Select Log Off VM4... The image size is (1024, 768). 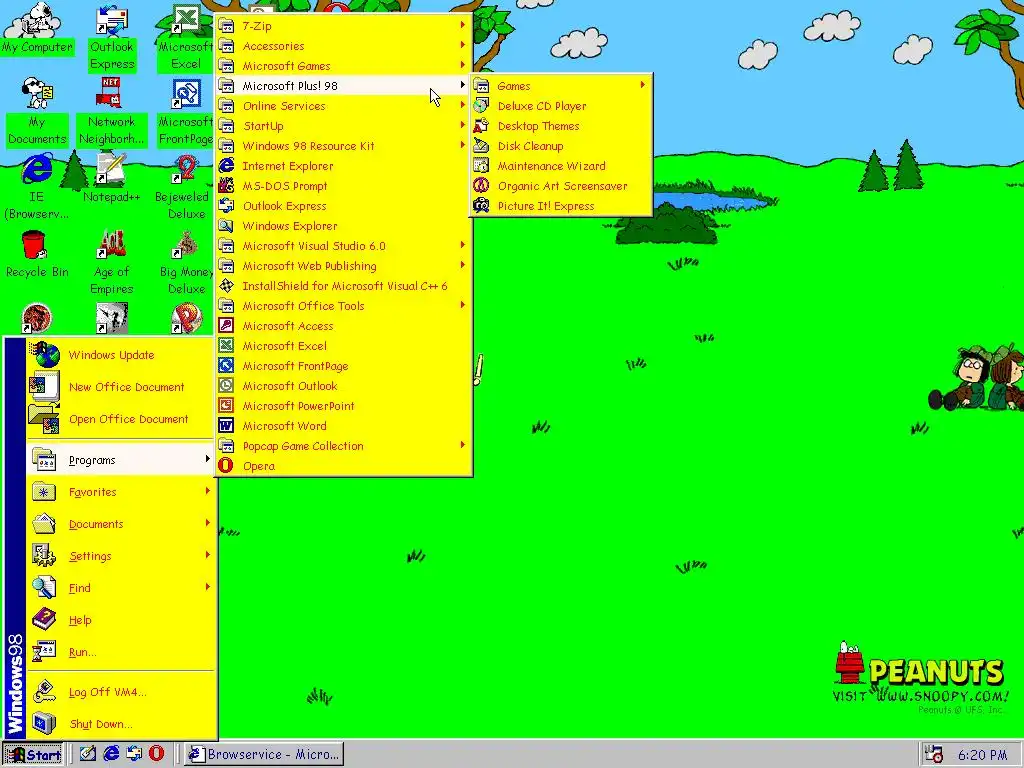(120, 692)
